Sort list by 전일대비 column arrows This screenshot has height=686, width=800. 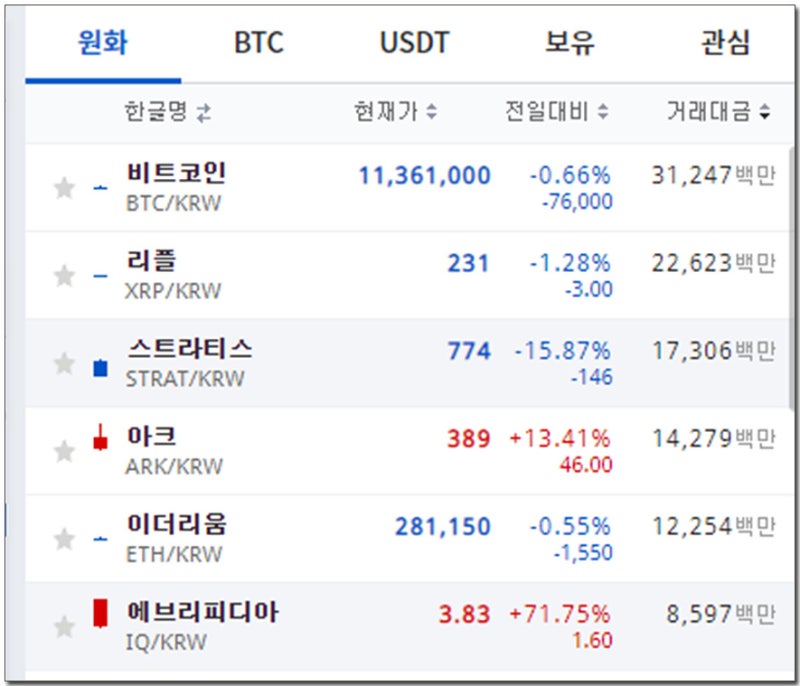pos(603,111)
